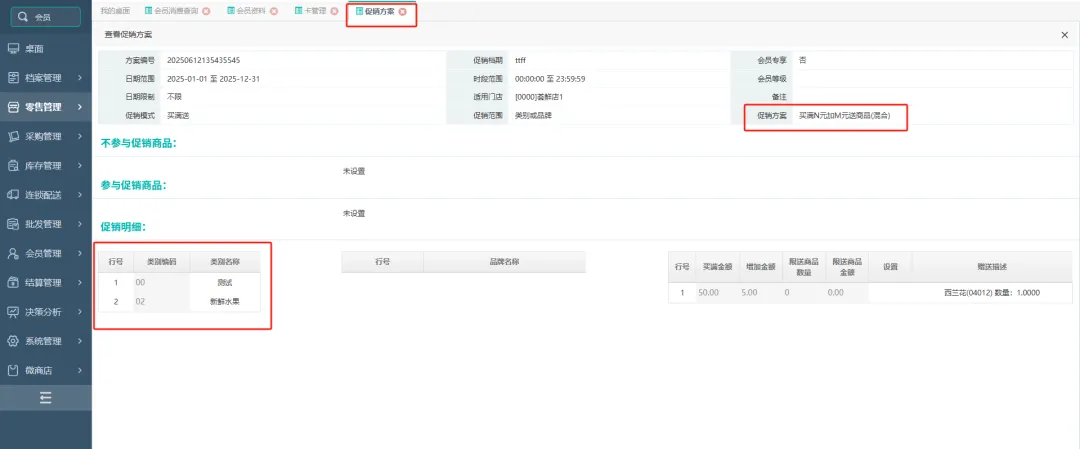The height and width of the screenshot is (449, 1080).
Task: Expand the 采购管理 chevron arrow
Action: point(79,136)
